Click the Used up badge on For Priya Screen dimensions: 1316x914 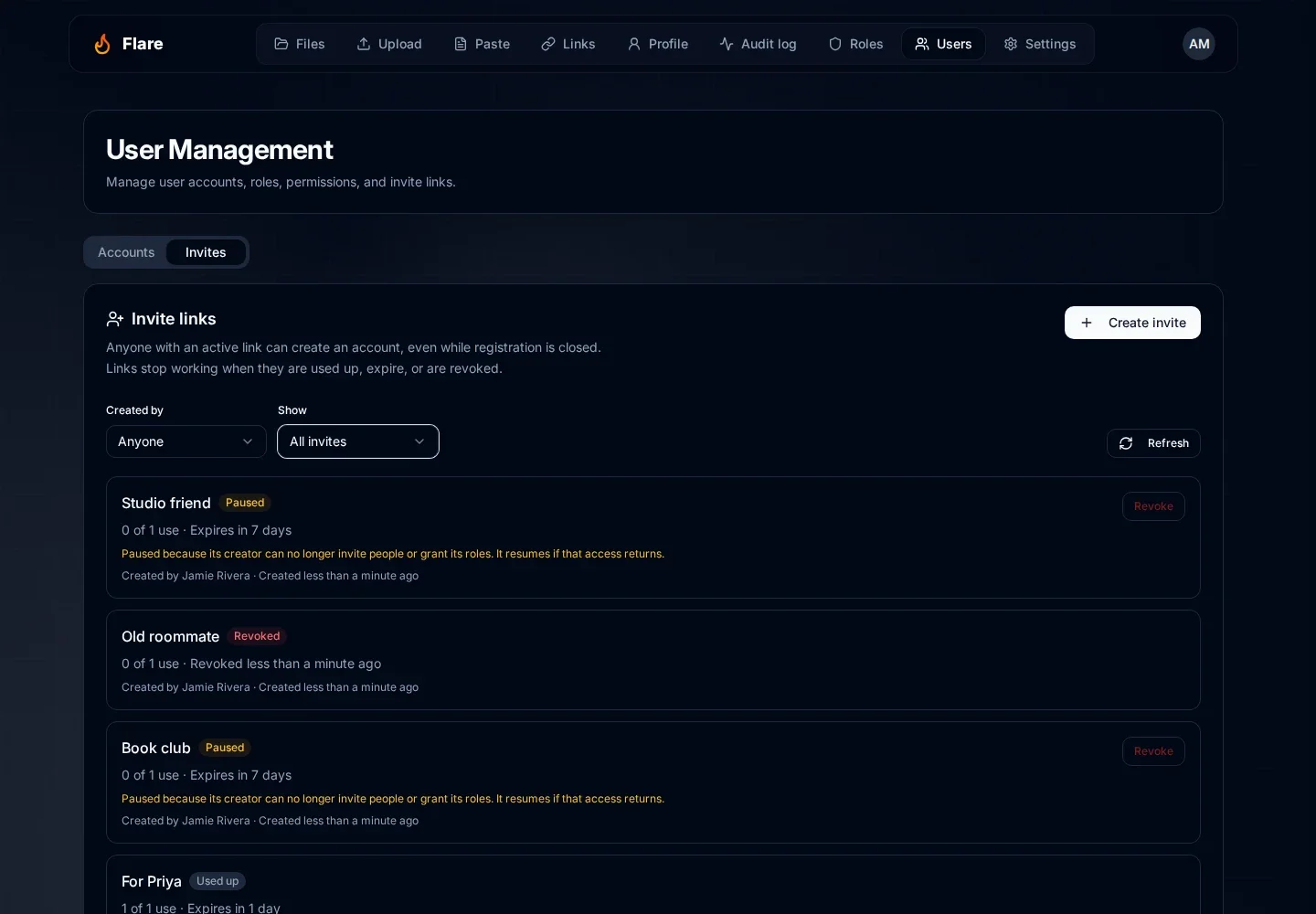click(218, 881)
